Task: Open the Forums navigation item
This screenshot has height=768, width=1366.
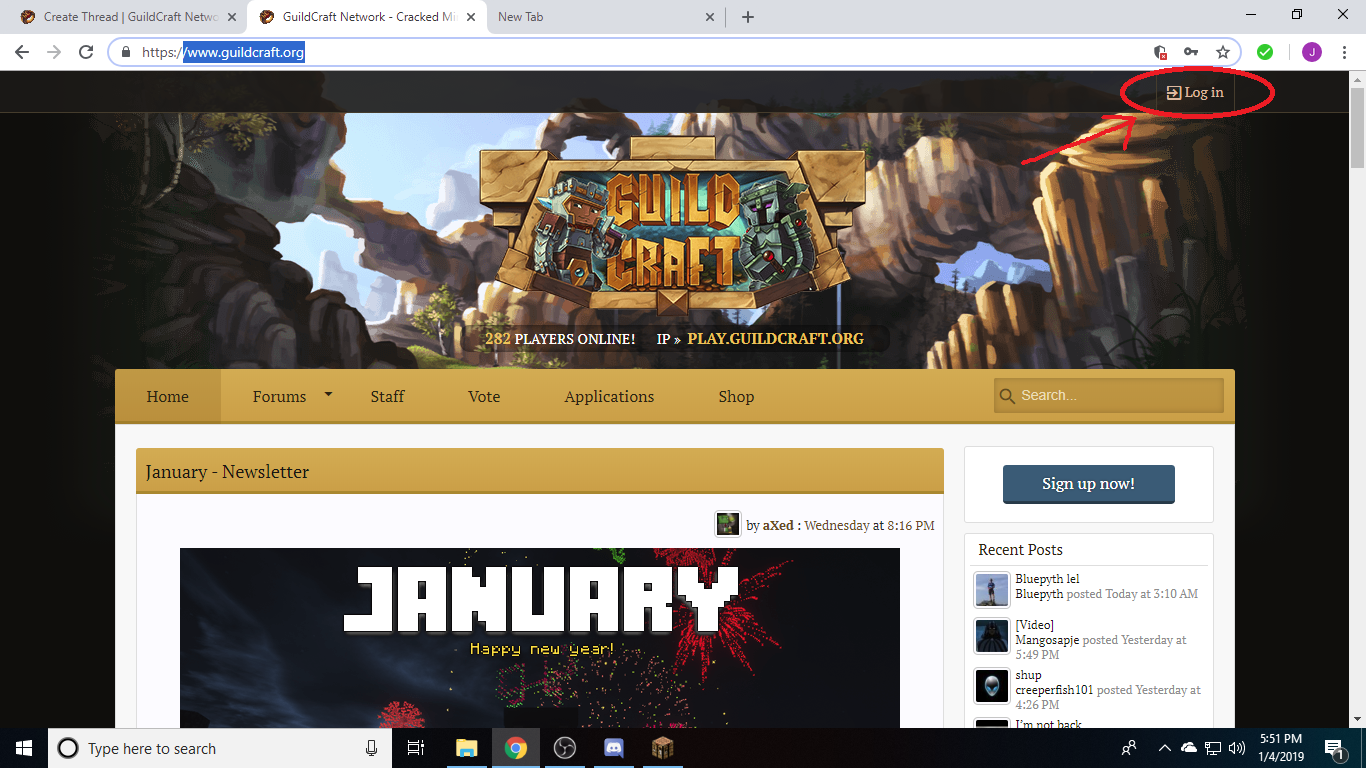Action: [x=279, y=396]
